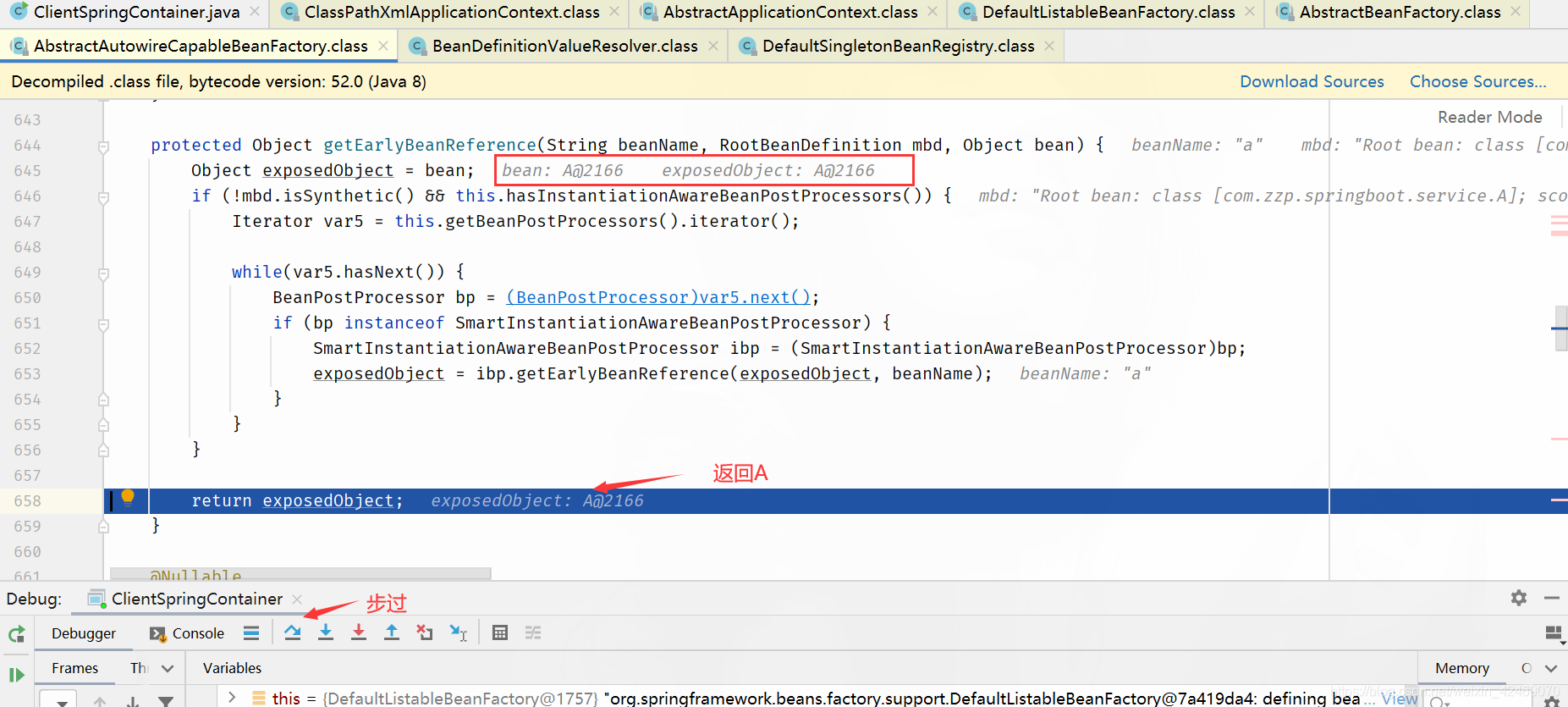Select the Frames tab

point(74,668)
